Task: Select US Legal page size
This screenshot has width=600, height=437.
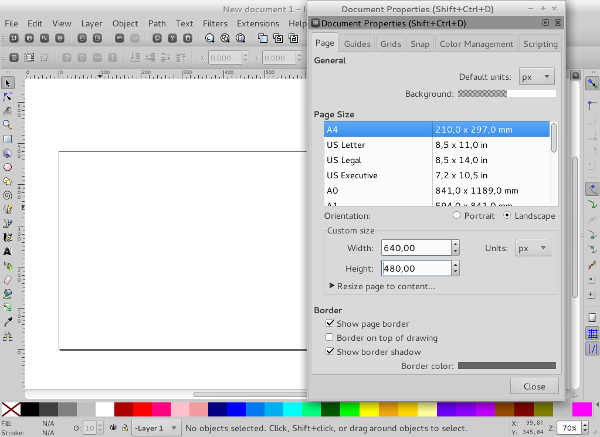Action: point(437,160)
